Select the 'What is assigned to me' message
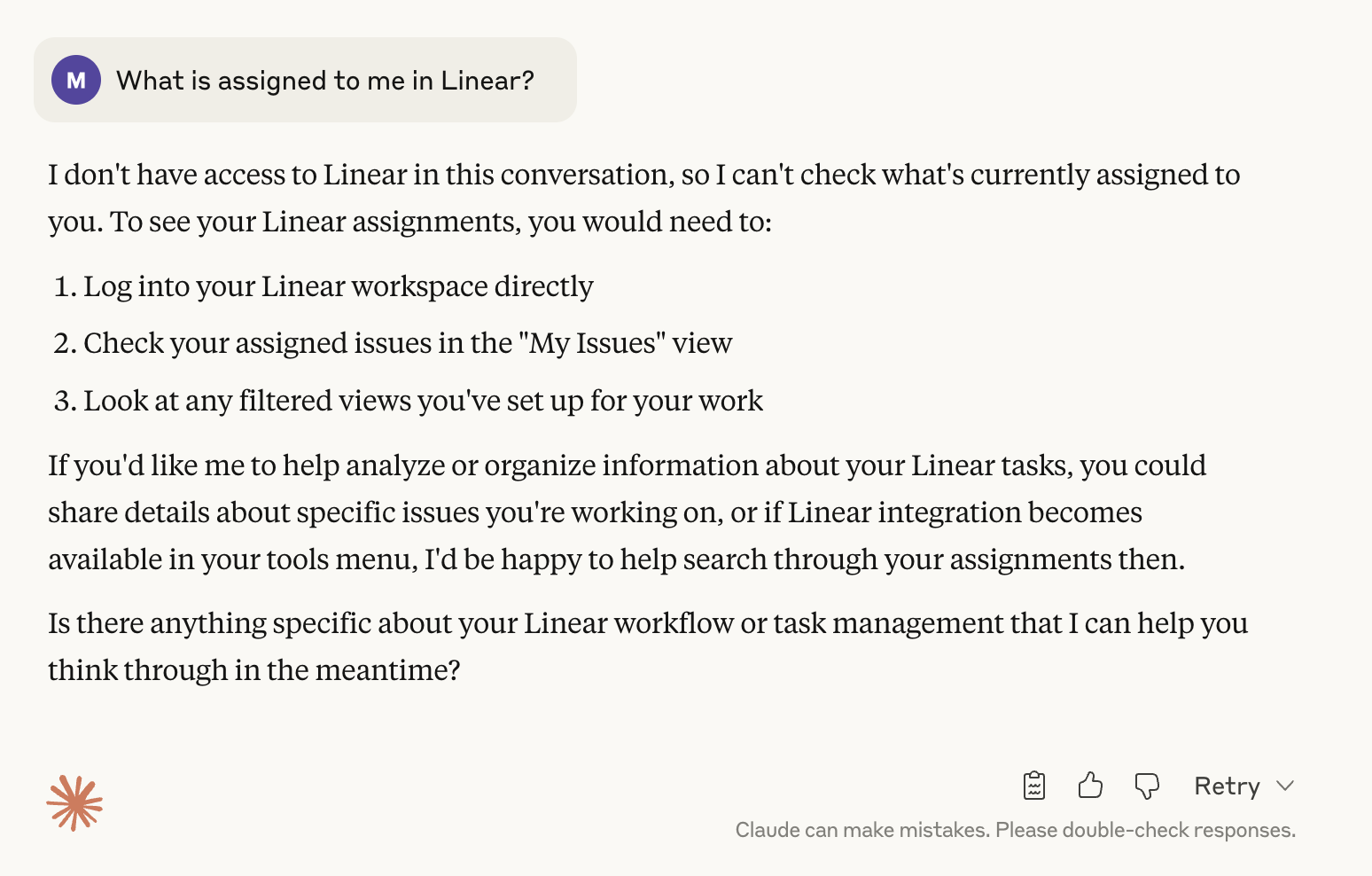The width and height of the screenshot is (1372, 876). click(325, 81)
